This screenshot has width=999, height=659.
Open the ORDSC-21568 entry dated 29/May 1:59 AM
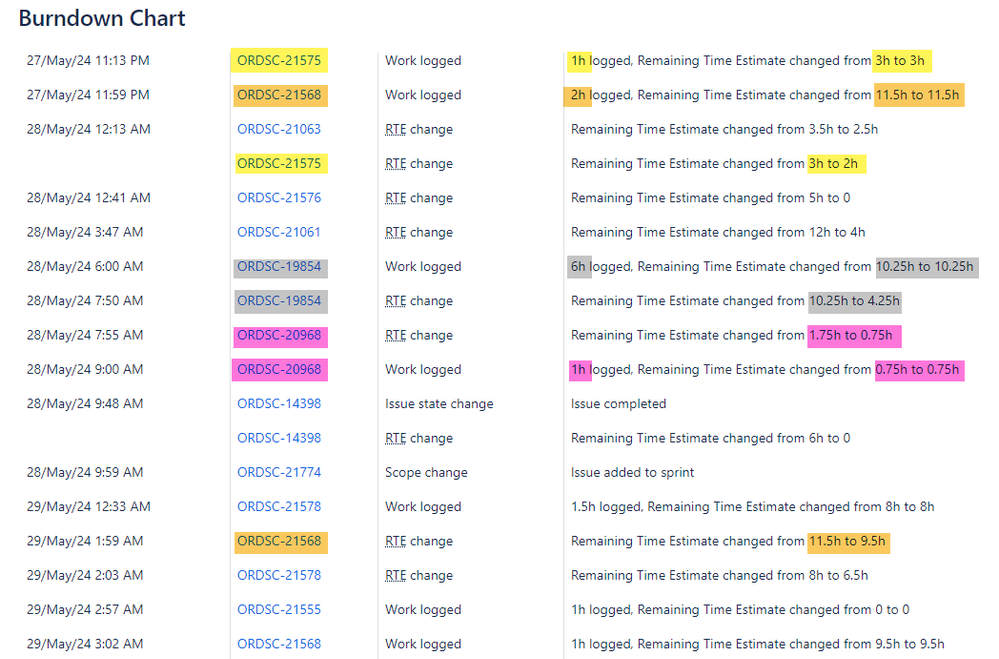point(279,541)
